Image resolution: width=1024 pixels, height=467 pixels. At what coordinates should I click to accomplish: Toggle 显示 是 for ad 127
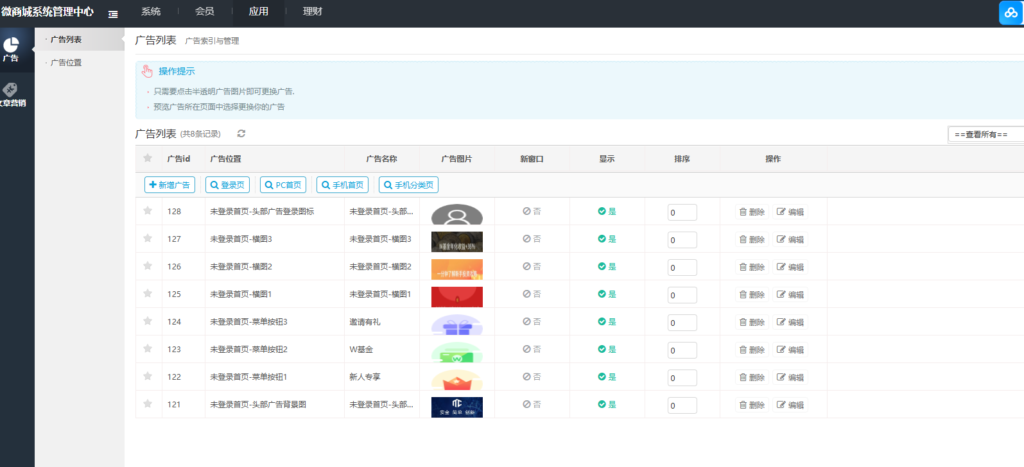tap(607, 239)
